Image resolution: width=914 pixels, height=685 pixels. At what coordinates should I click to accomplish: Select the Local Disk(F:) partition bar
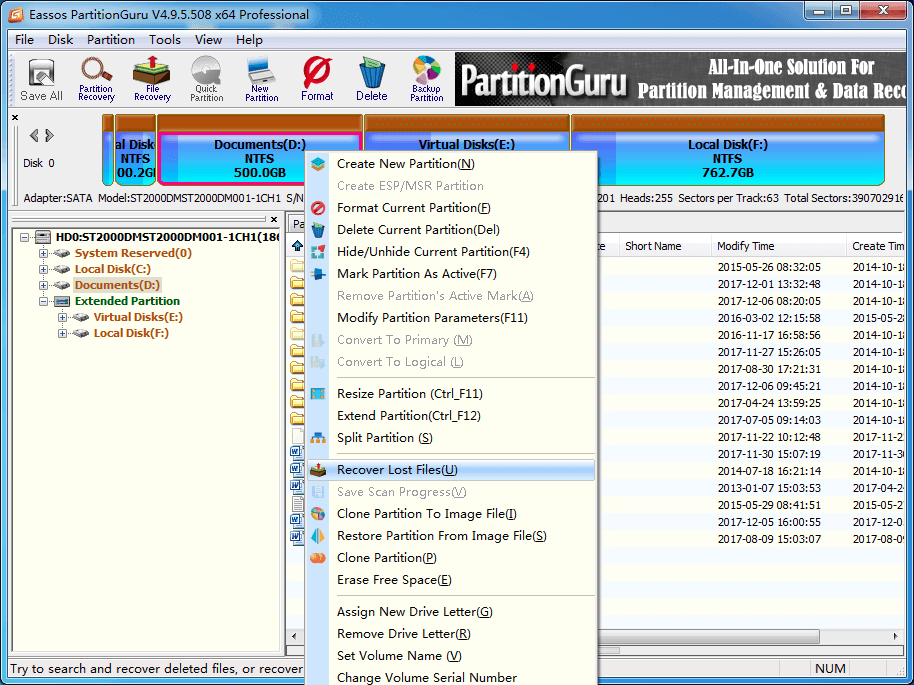coord(727,158)
